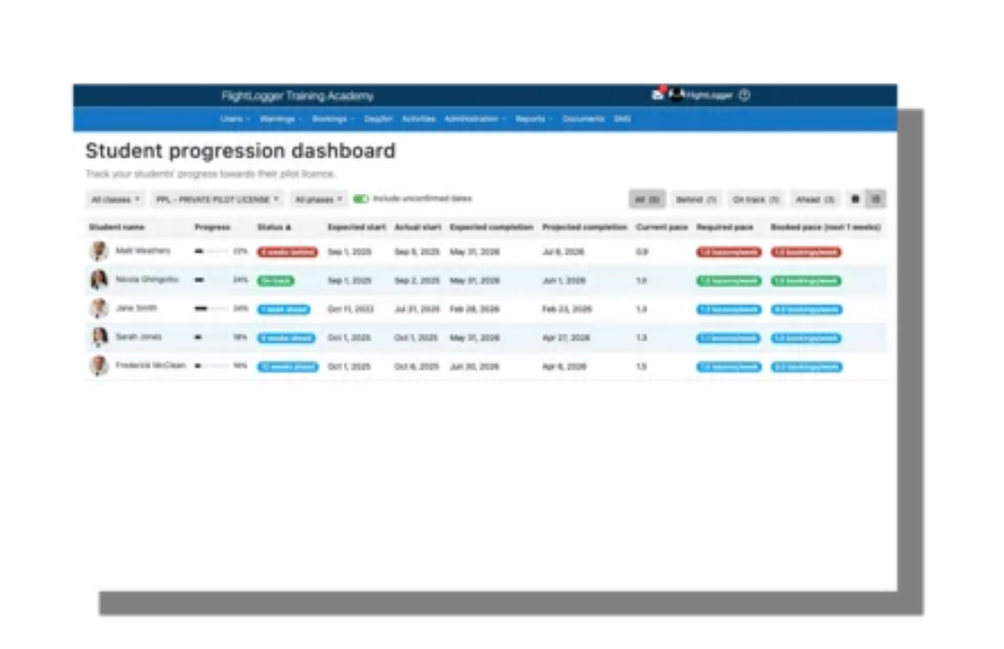Open the messages envelope icon

coord(657,95)
